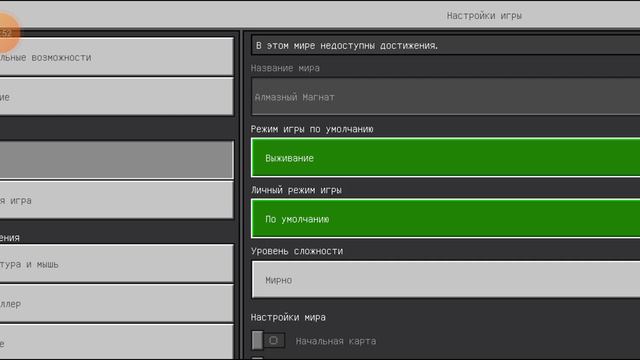The image size is (640, 360).
Task: Click the "Настройки мира" section heading
Action: [x=288, y=317]
